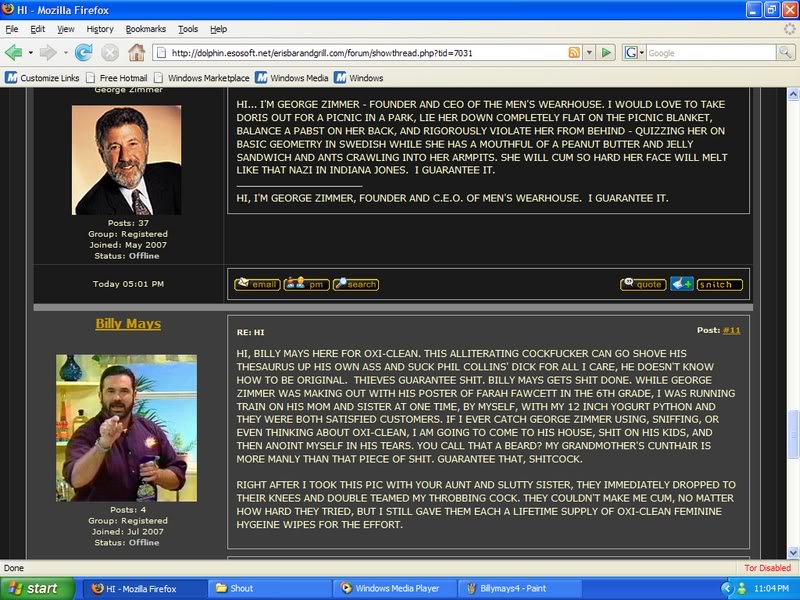Open Windows Media bookmark
This screenshot has height=600, width=800.
coord(292,78)
